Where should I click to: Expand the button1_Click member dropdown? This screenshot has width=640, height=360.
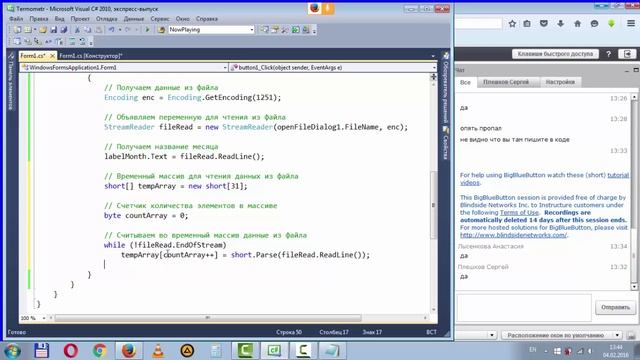433,68
